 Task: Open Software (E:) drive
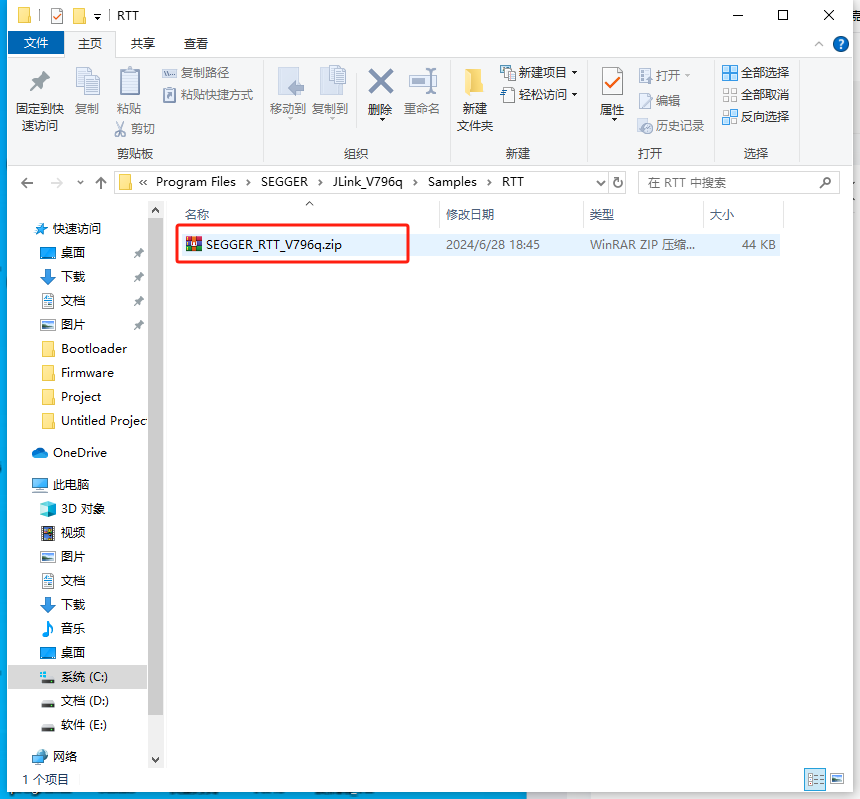click(84, 726)
